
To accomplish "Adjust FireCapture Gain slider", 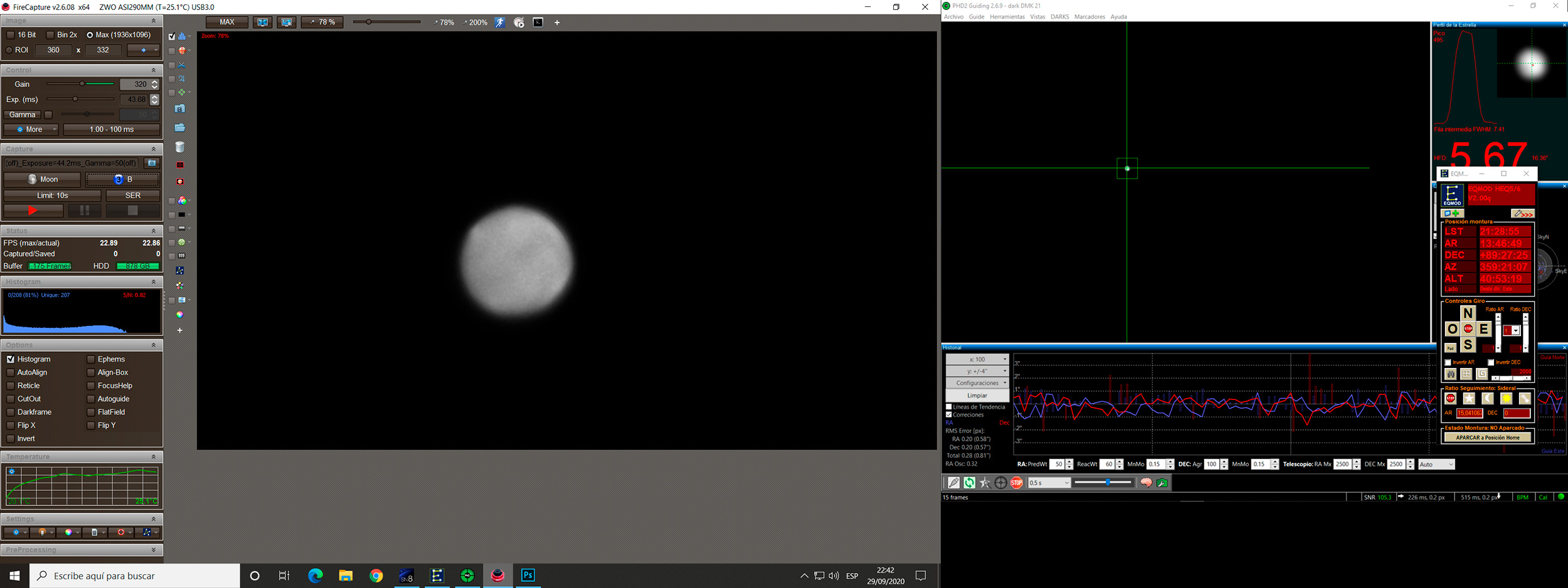I will coord(80,84).
